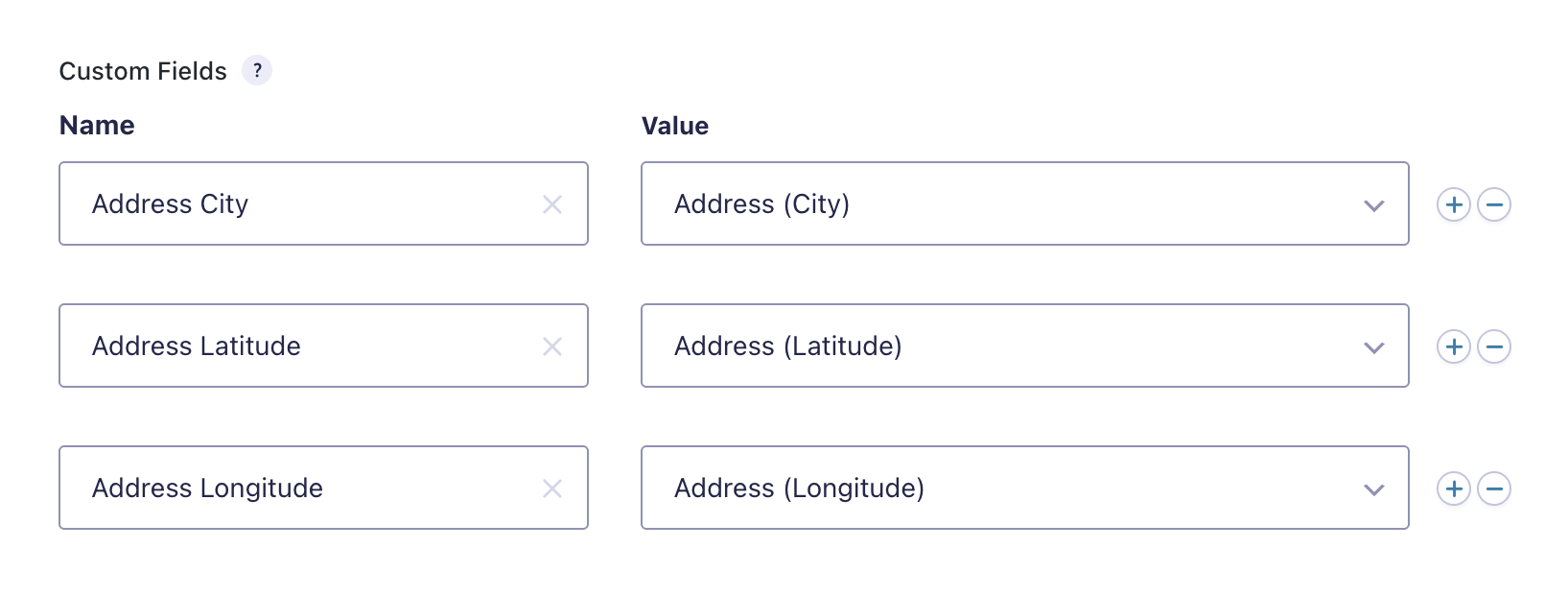Clear the Address Longitude name field
This screenshot has width=1568, height=596.
552,489
